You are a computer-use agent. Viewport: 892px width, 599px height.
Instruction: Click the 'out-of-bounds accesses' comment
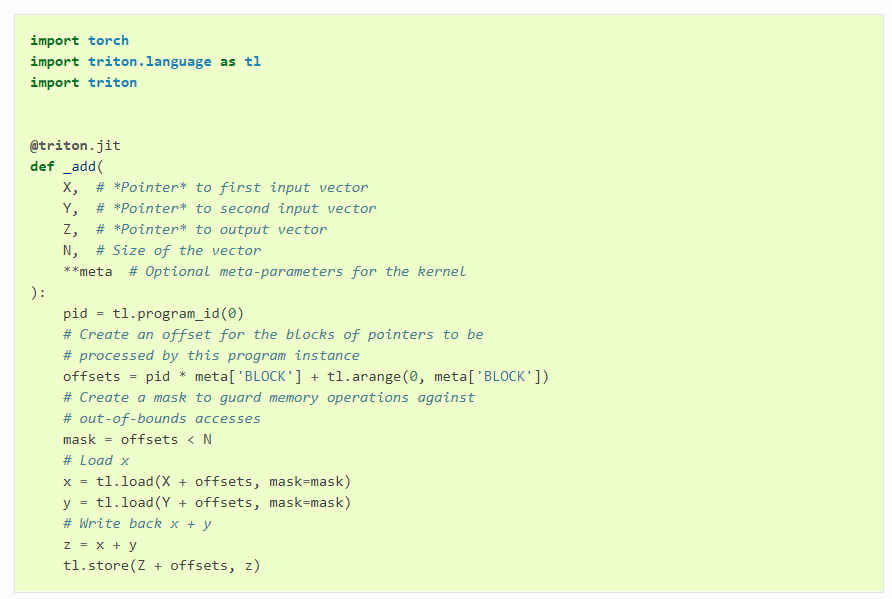(x=162, y=419)
